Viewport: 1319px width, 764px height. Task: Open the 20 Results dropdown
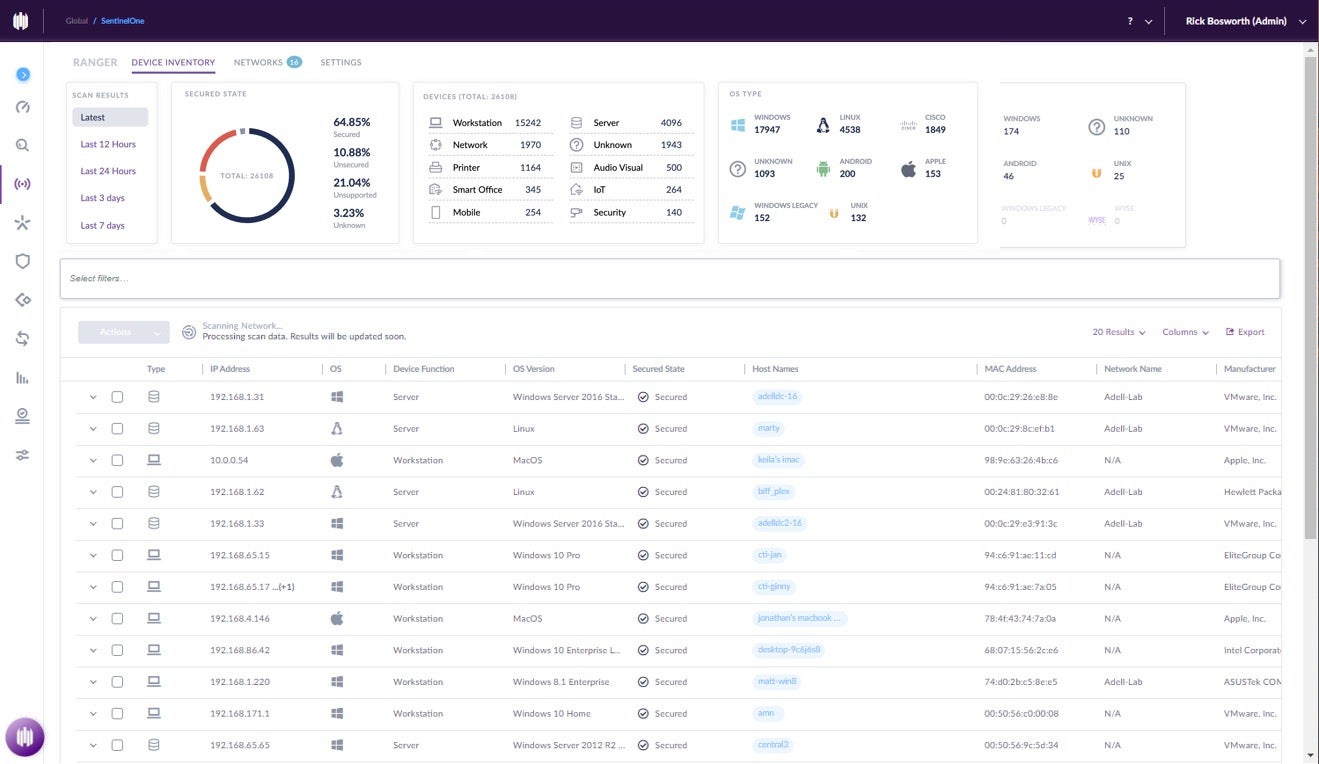point(1118,332)
